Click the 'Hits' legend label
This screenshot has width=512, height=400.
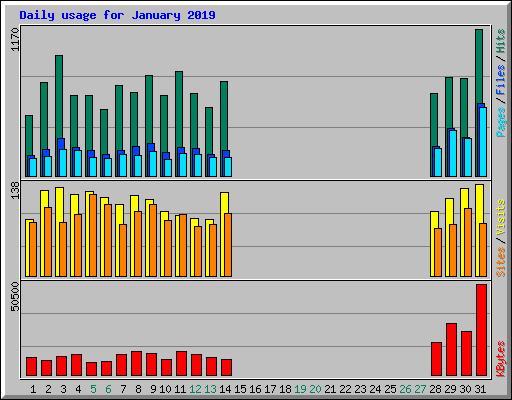(500, 41)
